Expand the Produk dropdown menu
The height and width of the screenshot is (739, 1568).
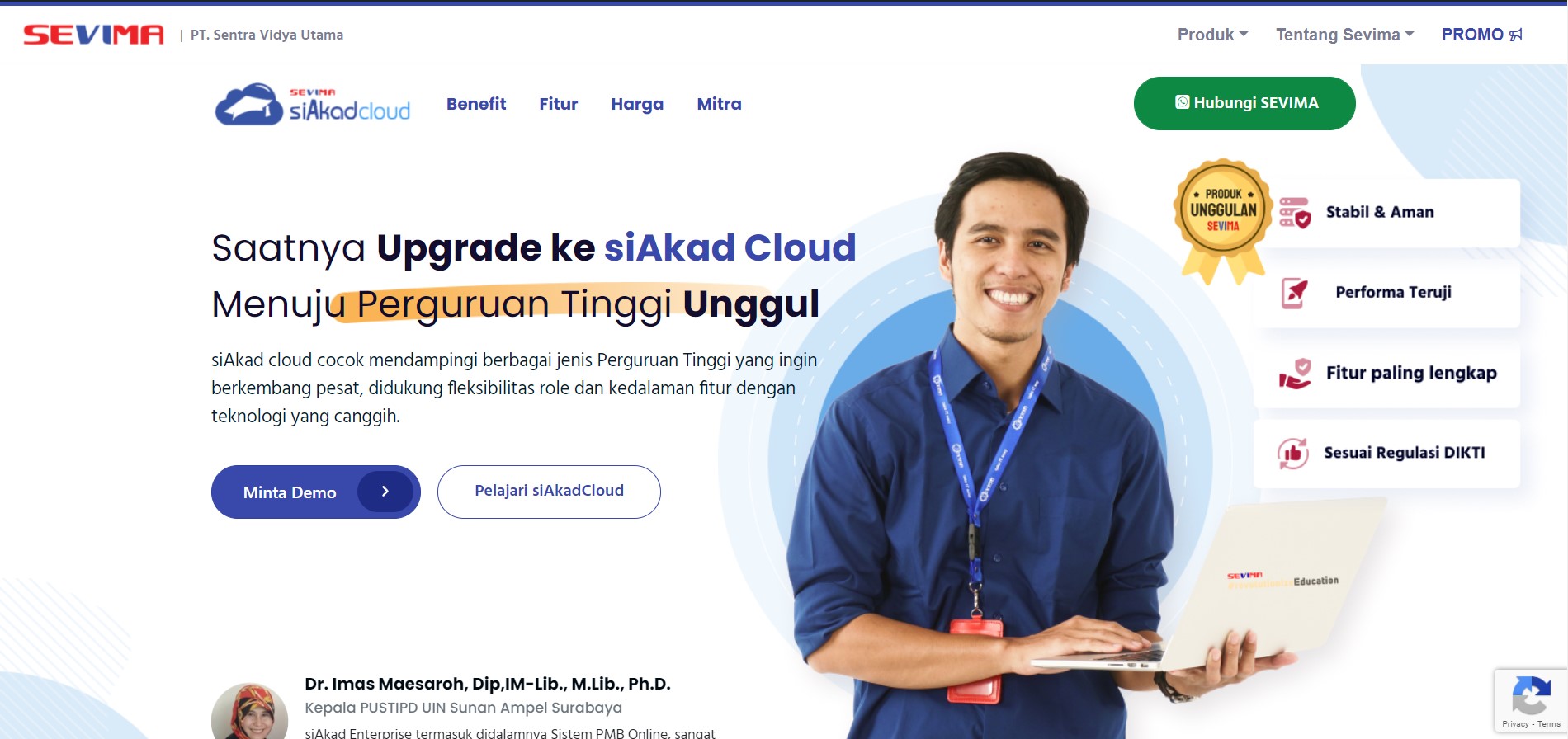(1212, 35)
